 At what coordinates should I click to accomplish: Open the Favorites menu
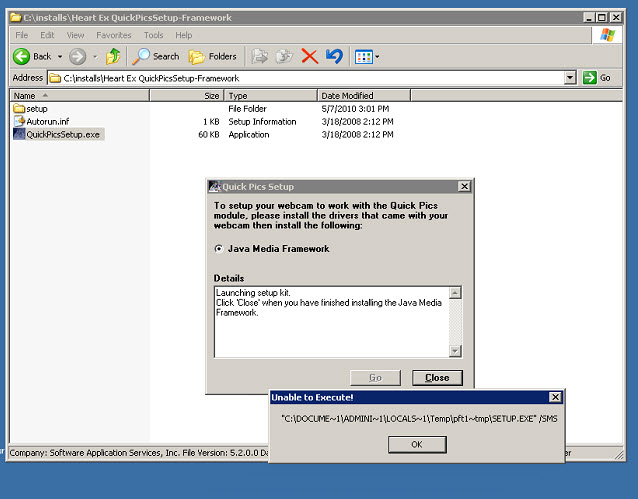(x=113, y=35)
